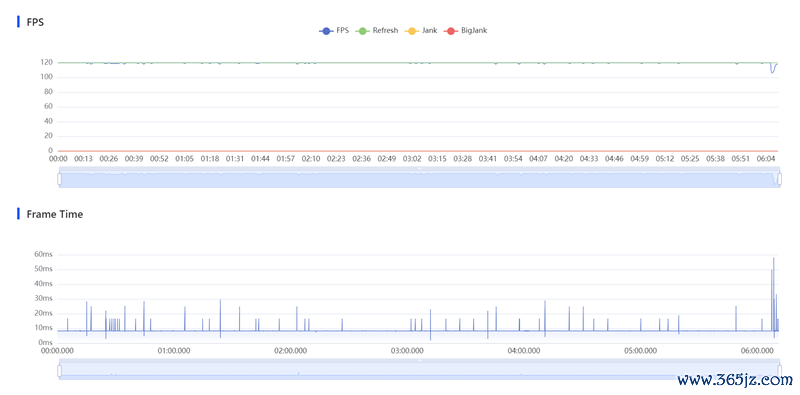Click the top grip of FPS zoom bar

coord(419,168)
